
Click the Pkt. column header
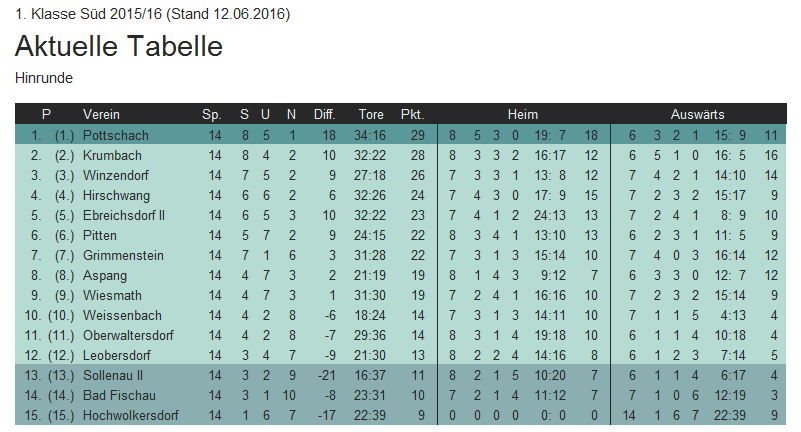pyautogui.click(x=412, y=114)
